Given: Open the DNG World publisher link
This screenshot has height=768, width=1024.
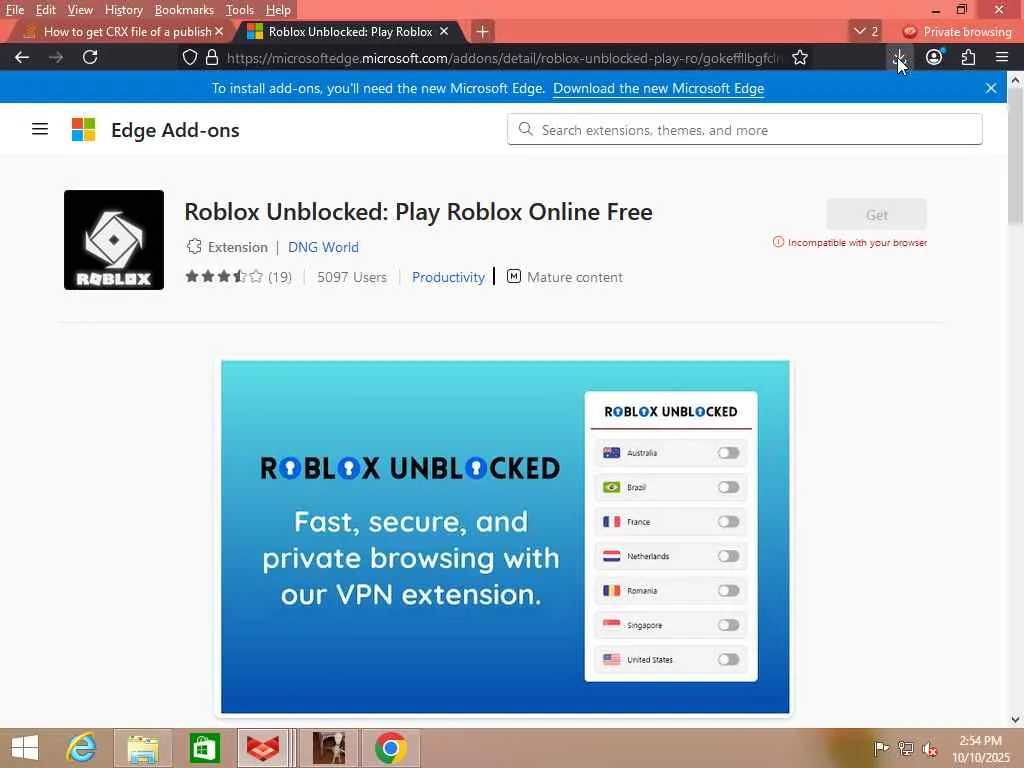Looking at the screenshot, I should [x=323, y=247].
